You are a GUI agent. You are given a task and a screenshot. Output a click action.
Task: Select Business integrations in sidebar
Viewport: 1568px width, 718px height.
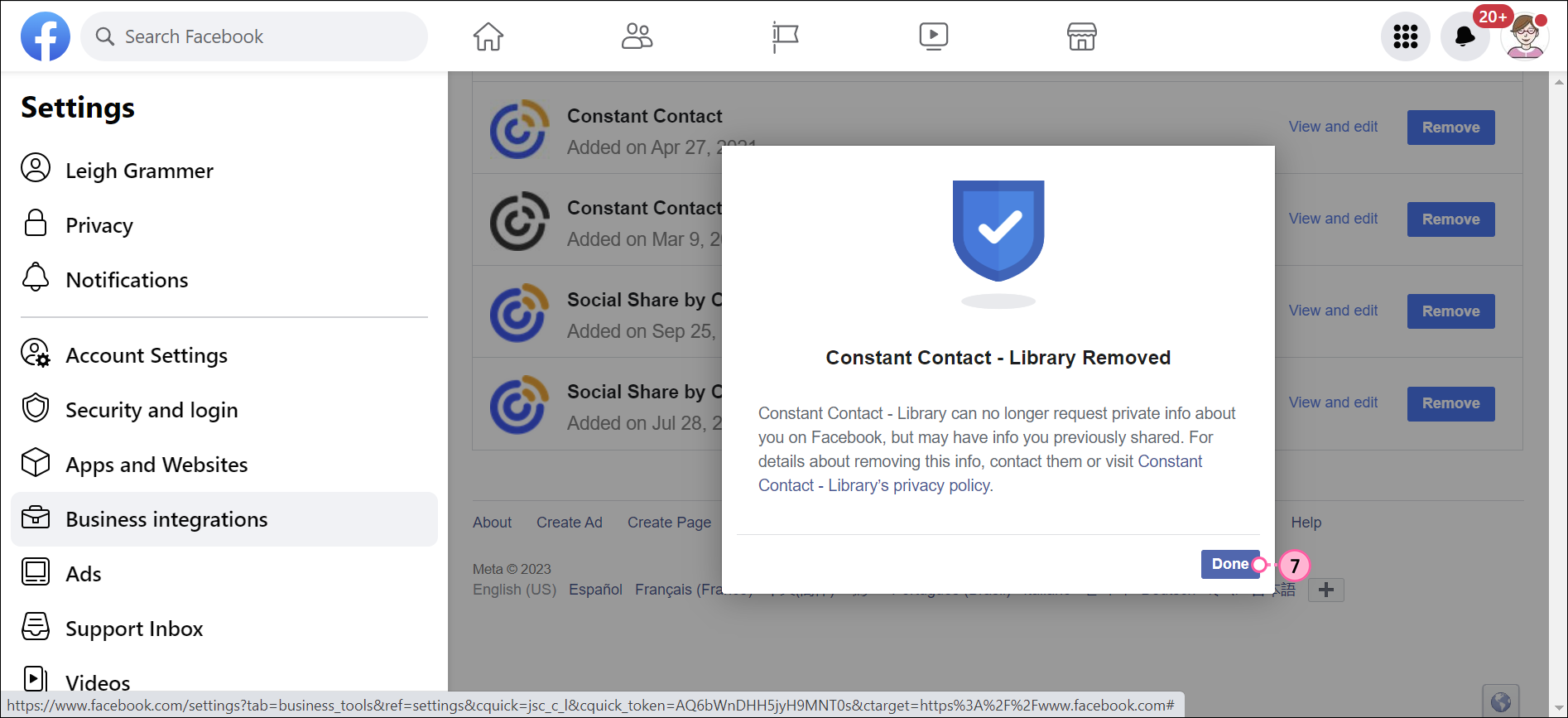(224, 518)
